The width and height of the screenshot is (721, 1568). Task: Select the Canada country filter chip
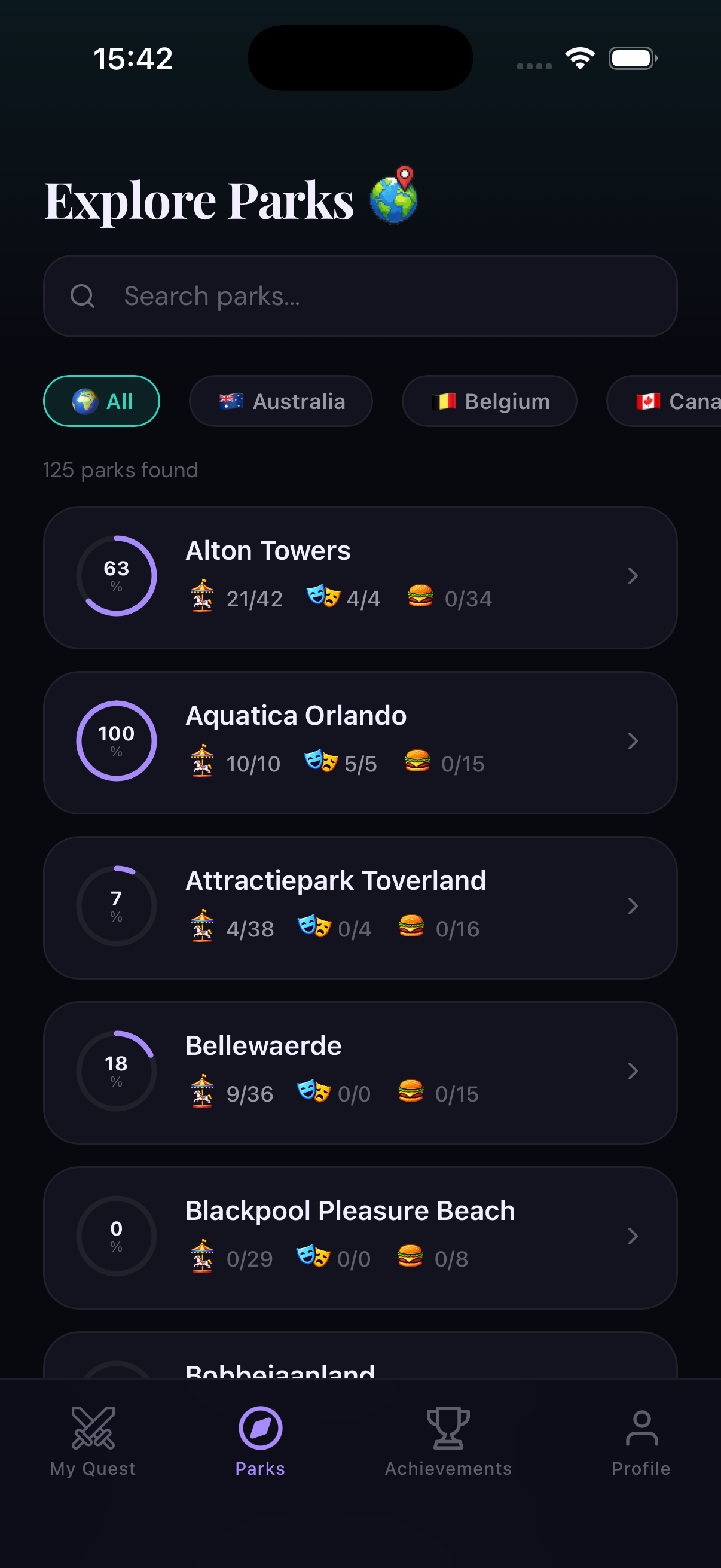coord(664,401)
